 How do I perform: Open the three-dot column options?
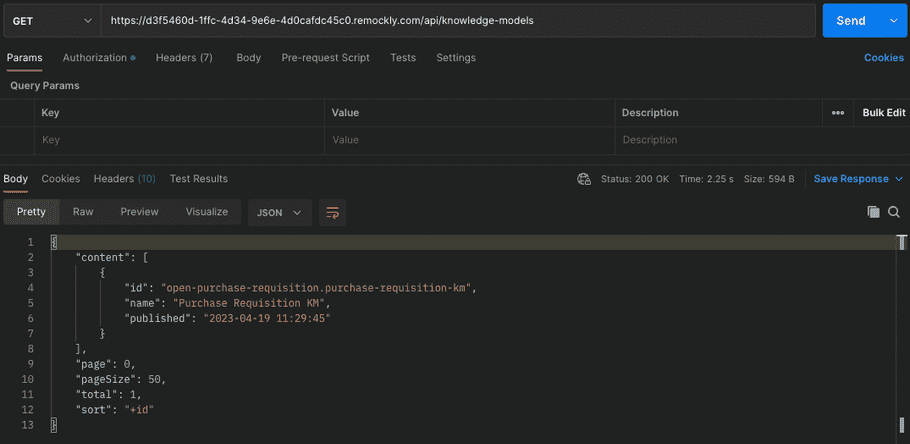[x=838, y=113]
